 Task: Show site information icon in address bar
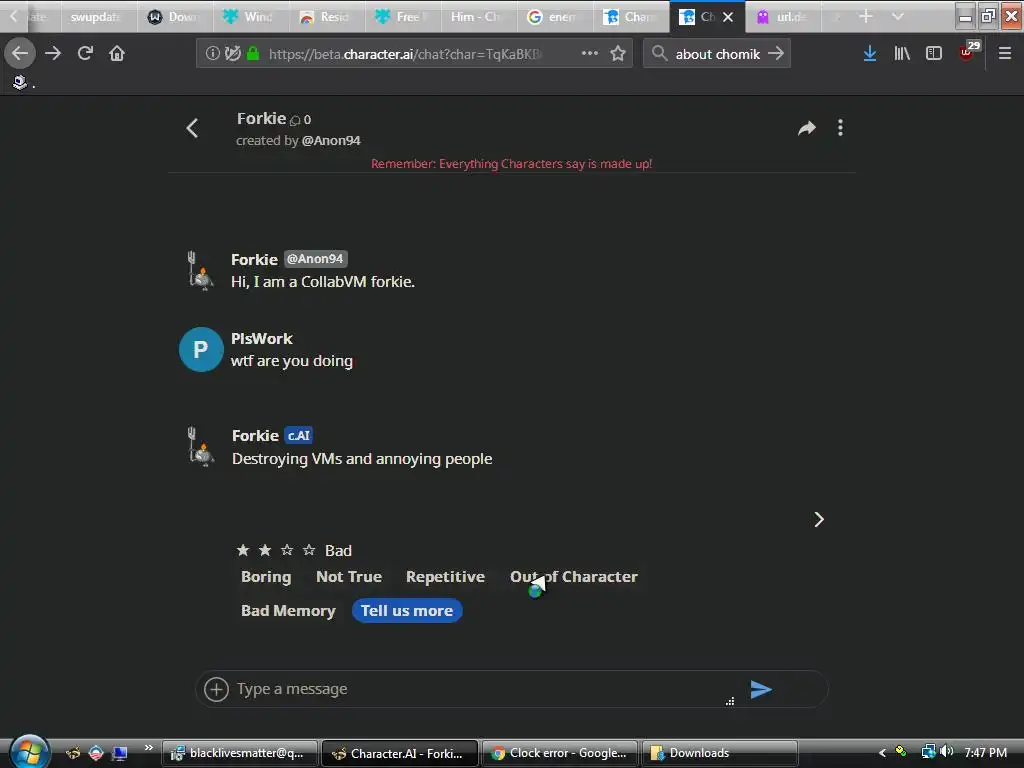[212, 53]
